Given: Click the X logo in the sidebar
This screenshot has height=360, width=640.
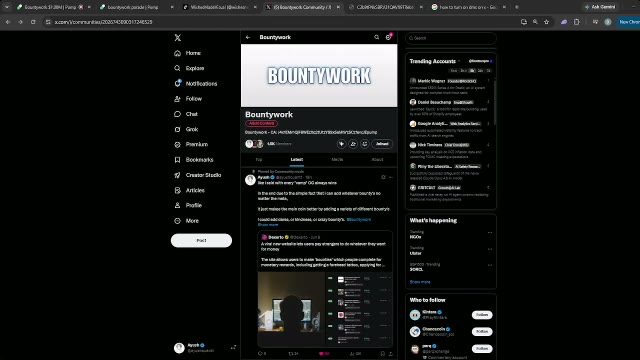Looking at the screenshot, I should point(178,38).
